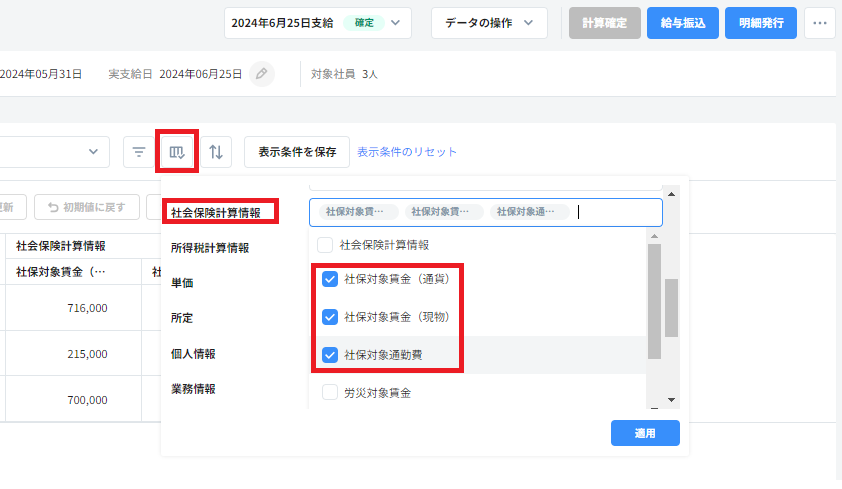
Task: Open the three-dots more options menu
Action: pyautogui.click(x=819, y=23)
